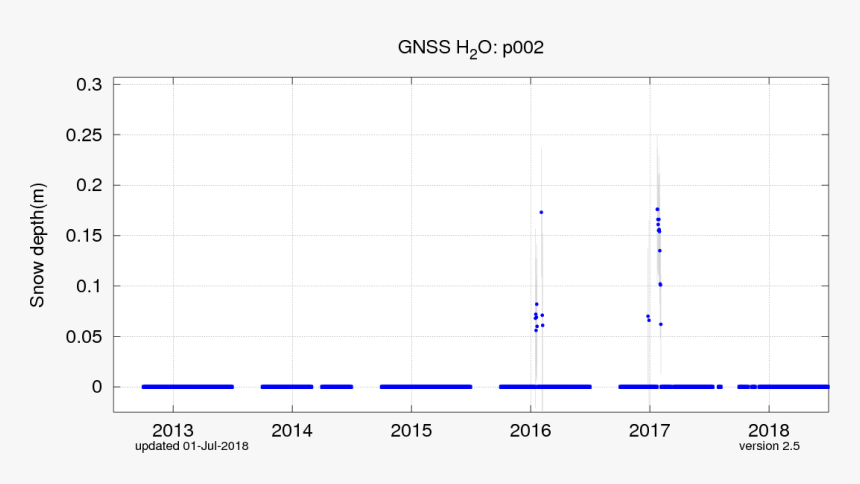Click the 2014 x-axis year label
Image resolution: width=860 pixels, height=484 pixels.
pos(292,431)
